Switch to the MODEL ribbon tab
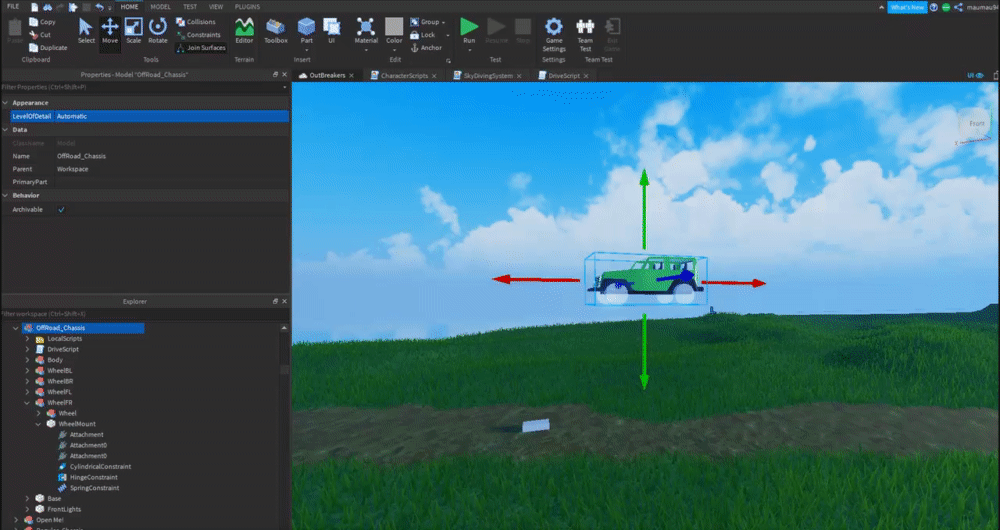 160,6
